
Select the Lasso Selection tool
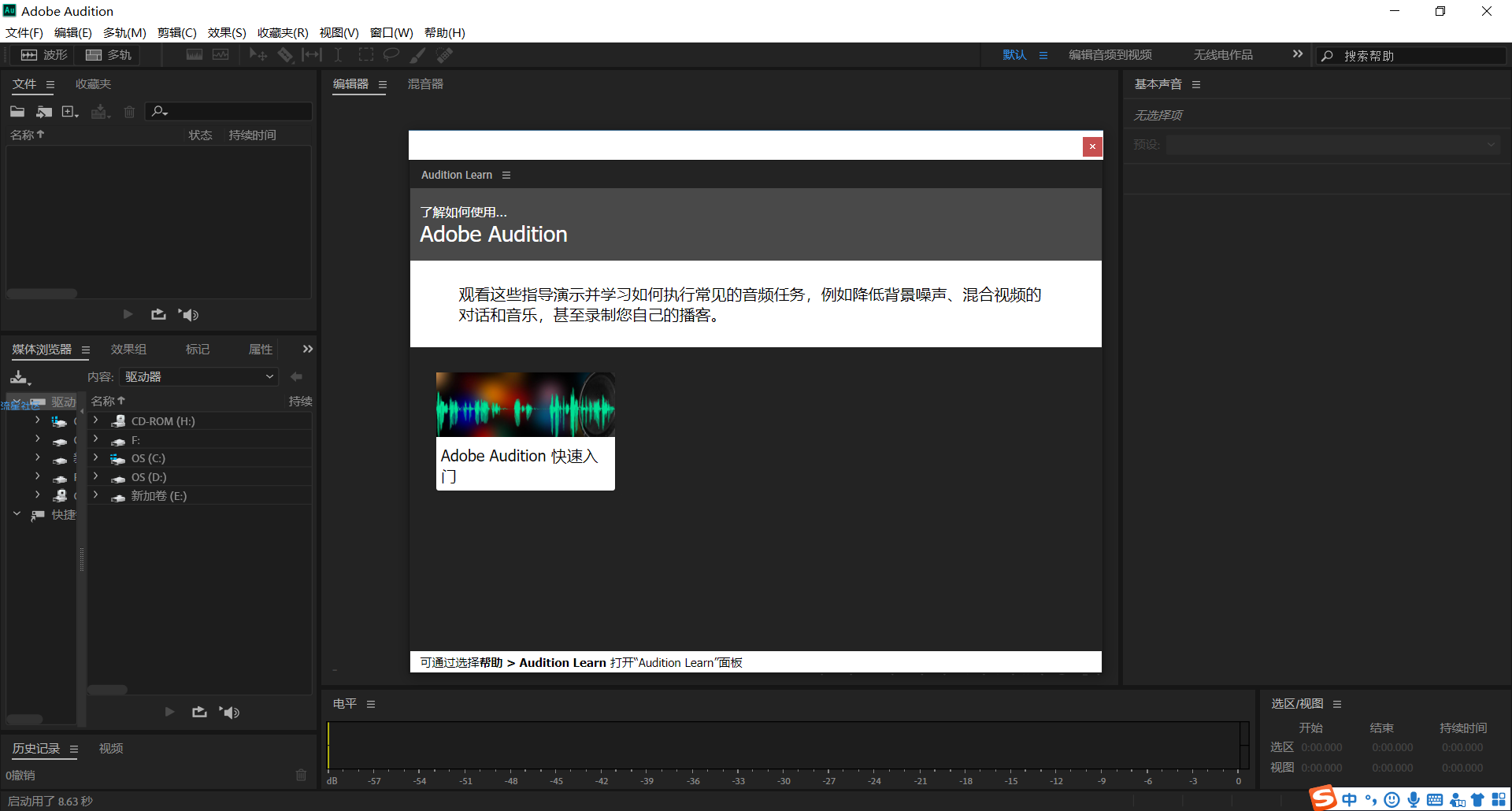click(391, 54)
